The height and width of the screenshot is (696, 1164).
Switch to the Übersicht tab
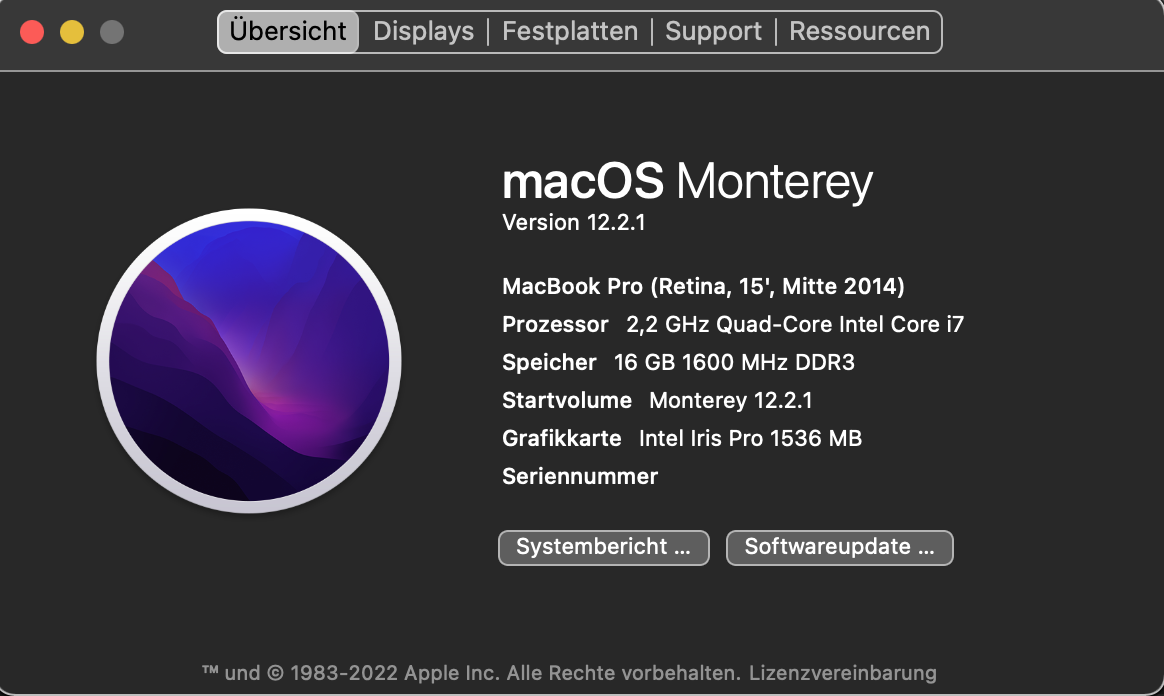[288, 31]
